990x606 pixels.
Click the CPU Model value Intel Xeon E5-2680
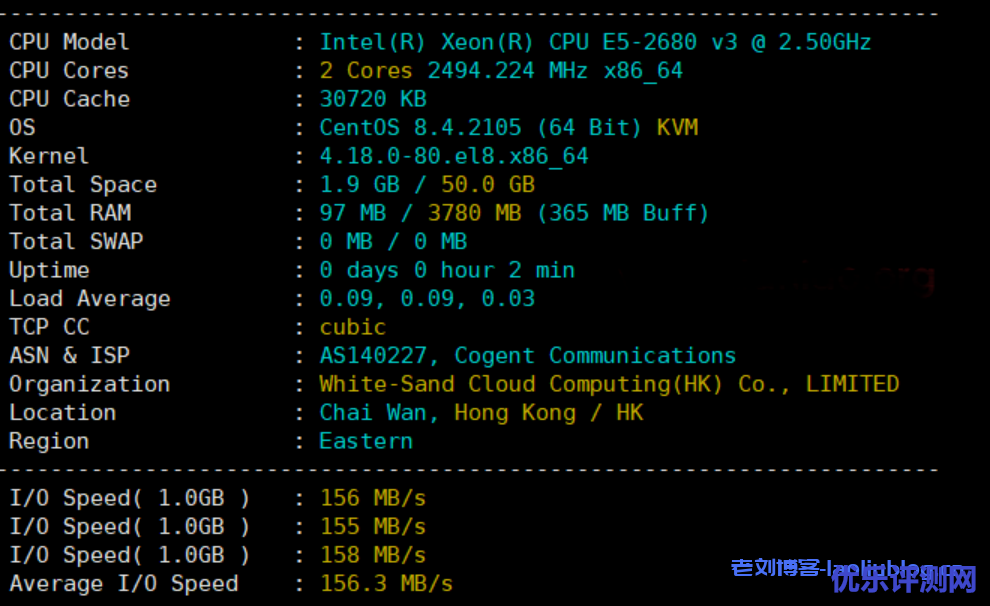[595, 42]
